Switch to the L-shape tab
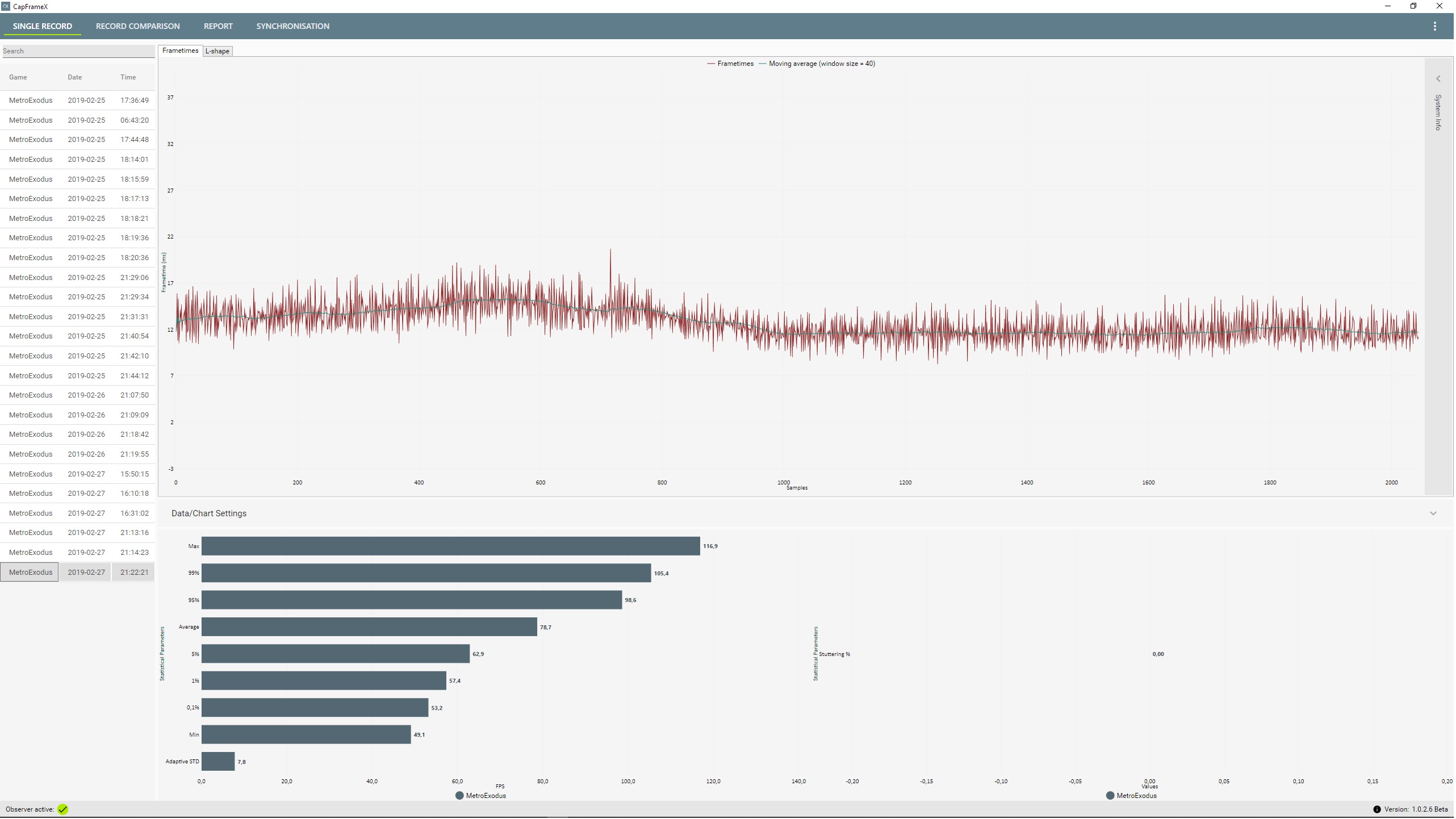The height and width of the screenshot is (819, 1456). (x=217, y=51)
